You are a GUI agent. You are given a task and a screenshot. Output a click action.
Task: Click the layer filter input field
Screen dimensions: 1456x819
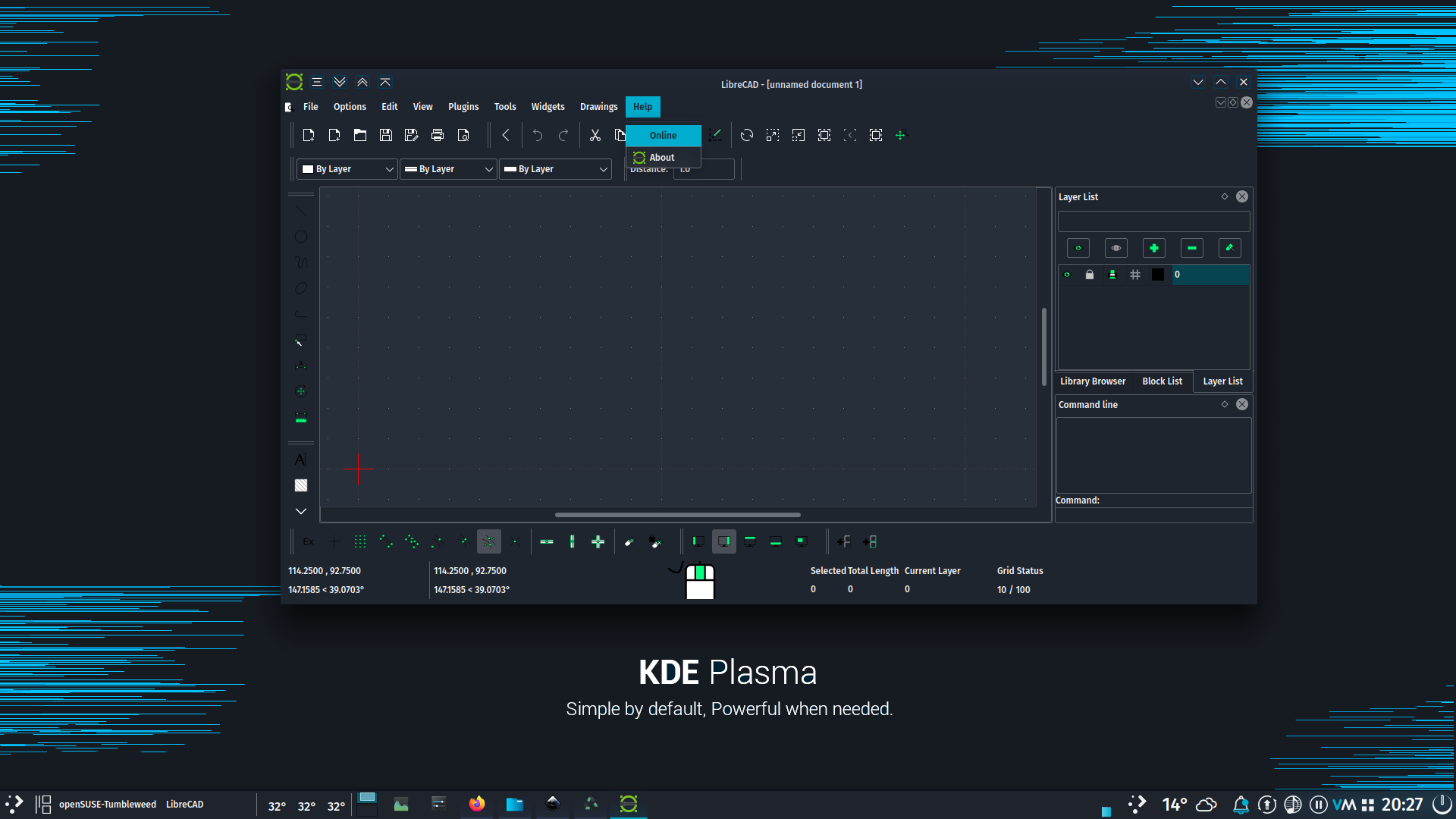click(1154, 221)
